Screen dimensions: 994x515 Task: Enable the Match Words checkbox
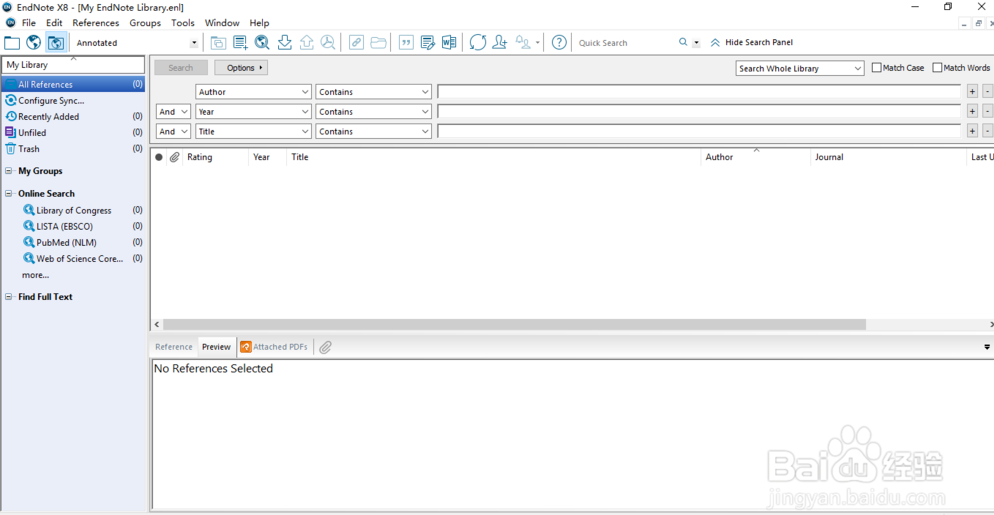937,68
